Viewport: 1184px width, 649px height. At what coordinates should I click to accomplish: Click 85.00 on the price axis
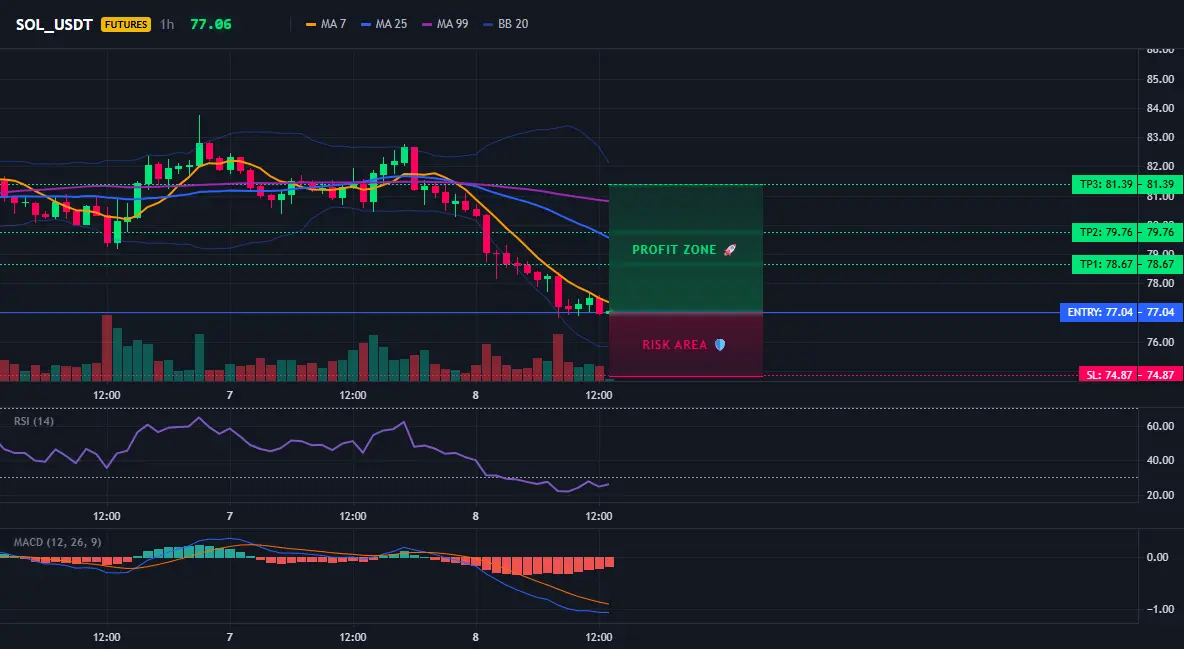coord(1160,79)
